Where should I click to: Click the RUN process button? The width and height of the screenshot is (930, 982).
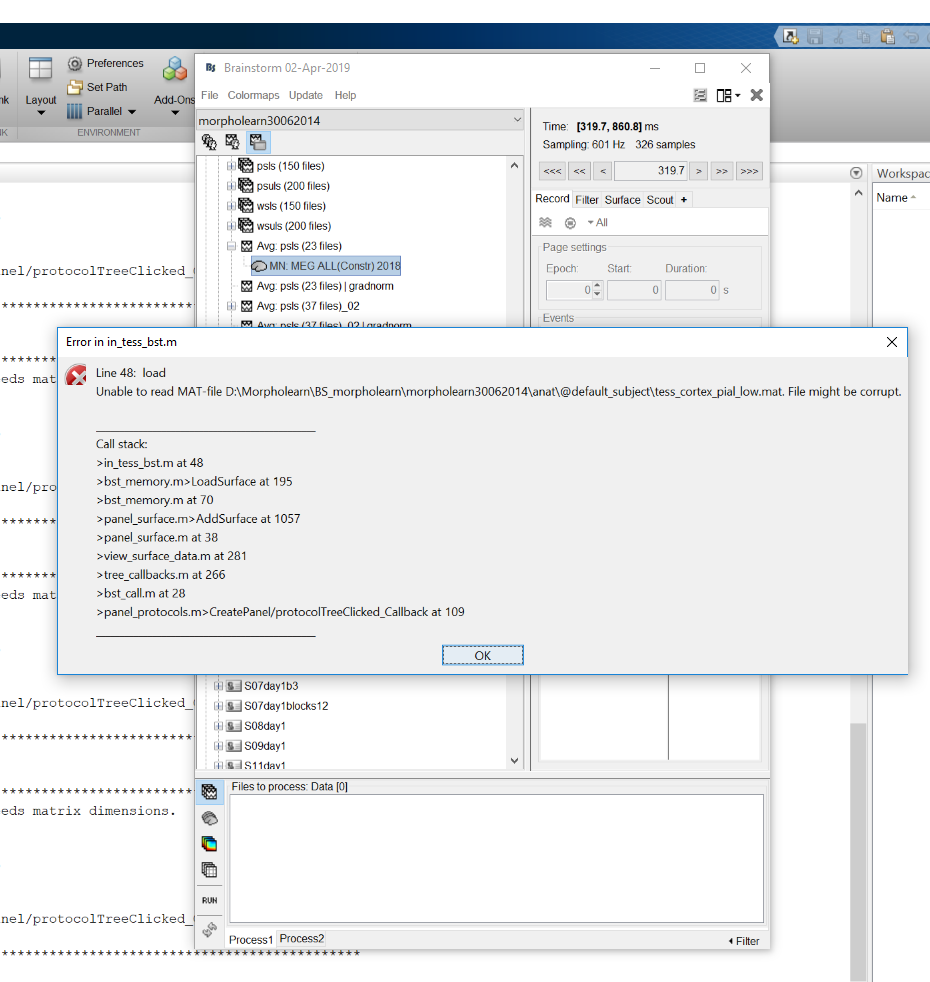(x=209, y=901)
